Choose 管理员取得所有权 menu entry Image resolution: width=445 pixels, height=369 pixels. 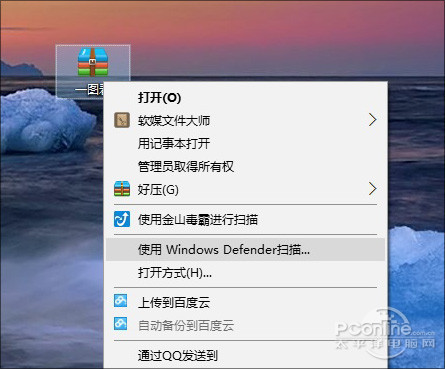pos(245,166)
